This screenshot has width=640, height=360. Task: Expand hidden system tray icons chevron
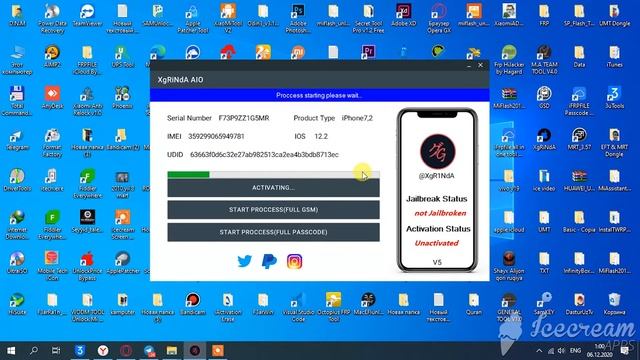(539, 351)
